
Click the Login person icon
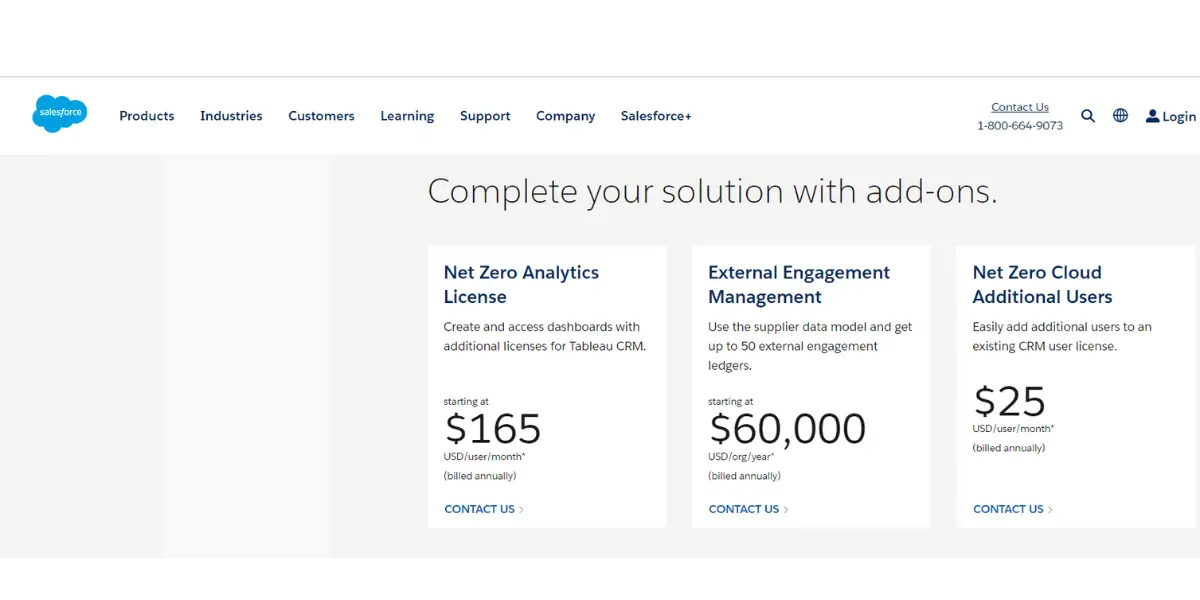click(x=1152, y=116)
